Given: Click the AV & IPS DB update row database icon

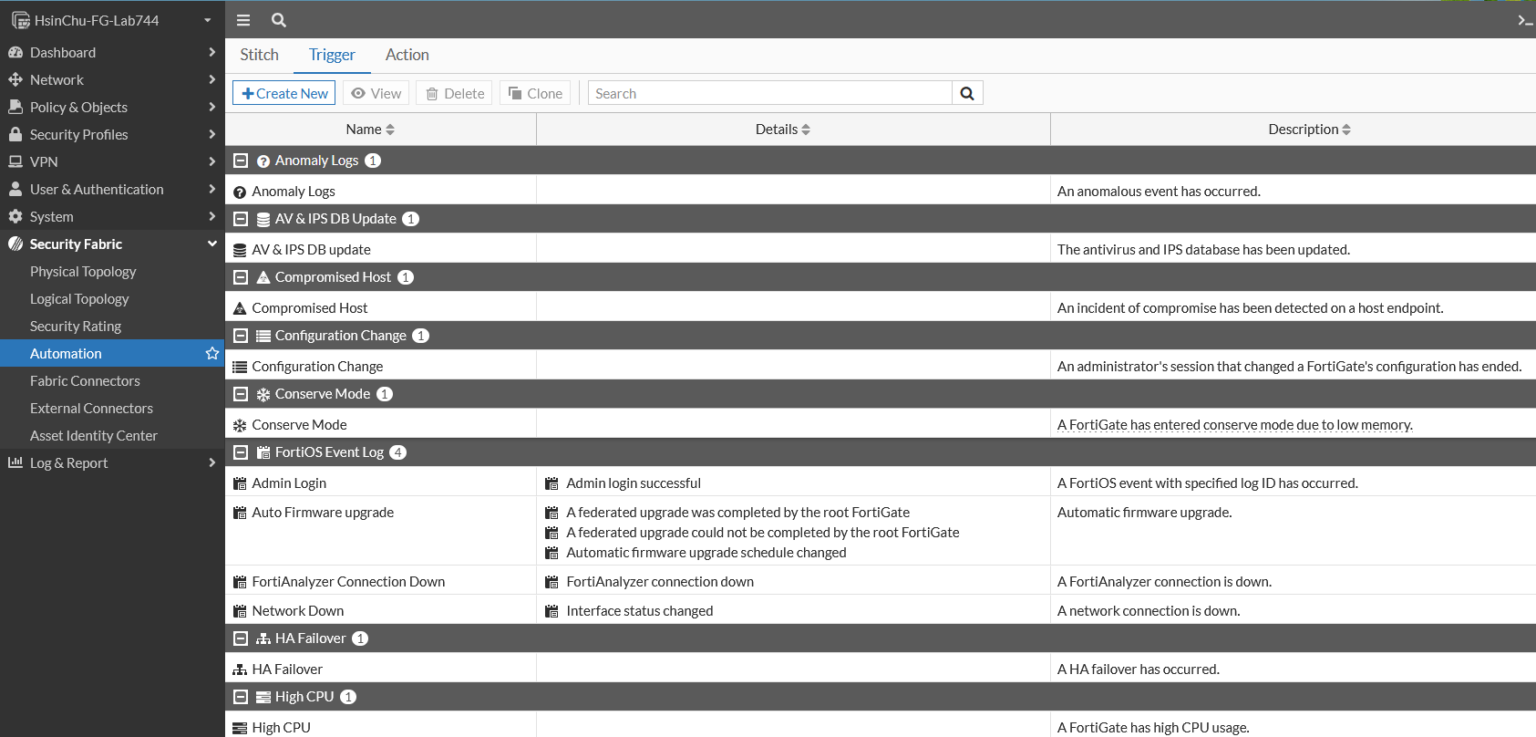Looking at the screenshot, I should (239, 250).
